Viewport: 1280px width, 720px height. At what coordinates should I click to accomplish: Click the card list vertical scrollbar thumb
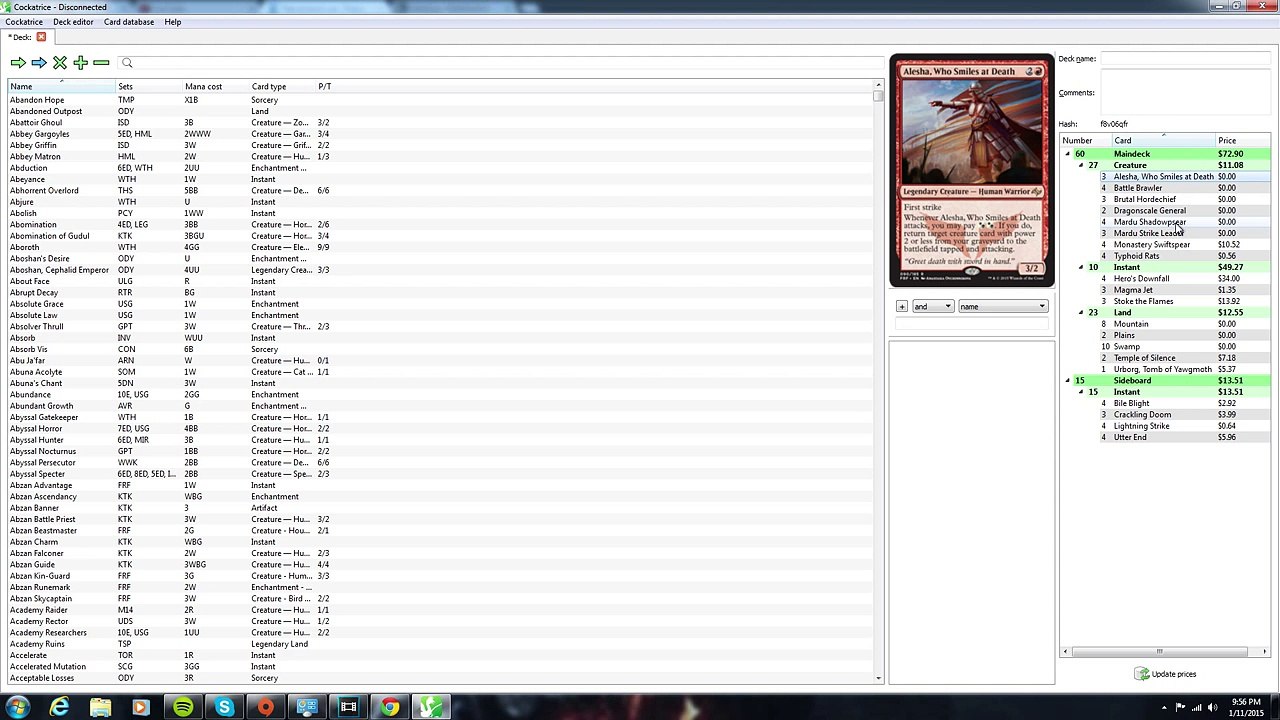tap(879, 96)
